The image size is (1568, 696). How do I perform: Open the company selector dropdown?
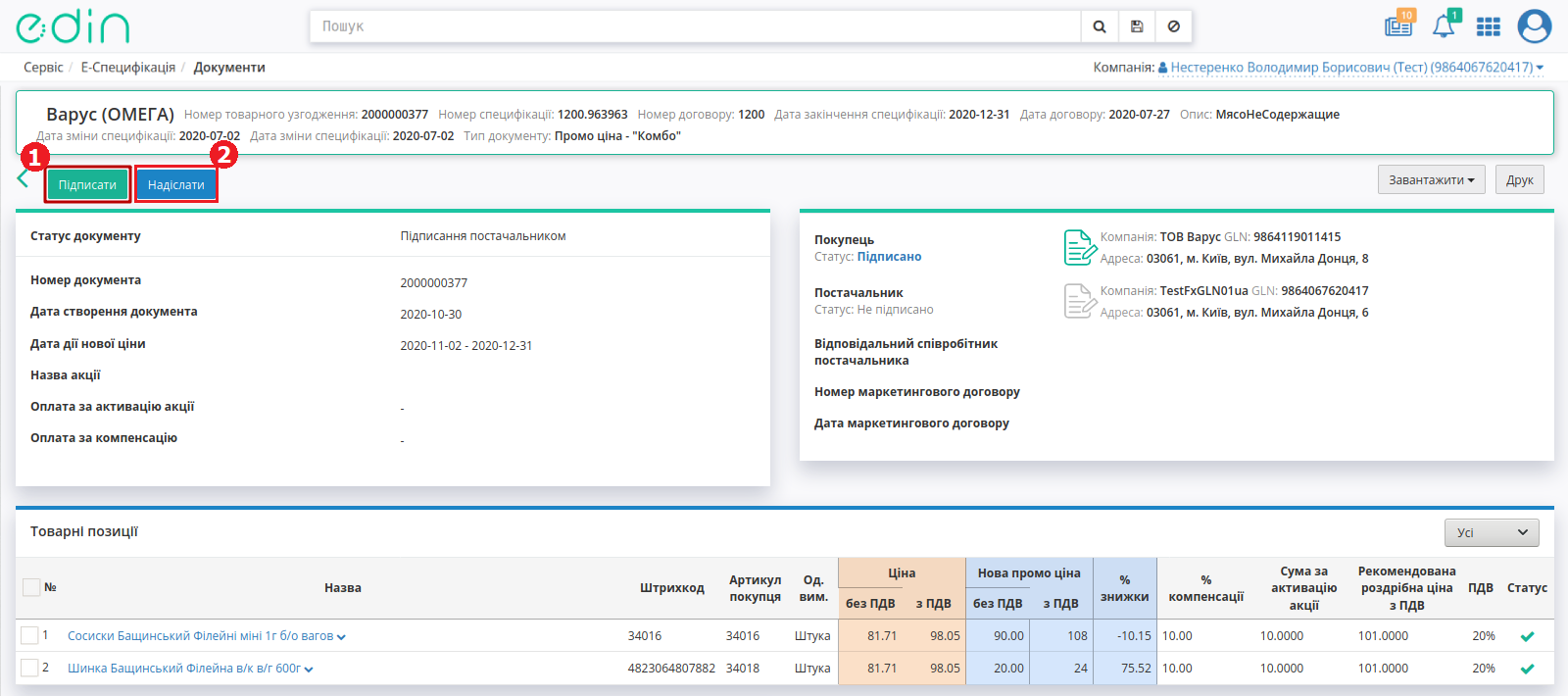point(1350,68)
